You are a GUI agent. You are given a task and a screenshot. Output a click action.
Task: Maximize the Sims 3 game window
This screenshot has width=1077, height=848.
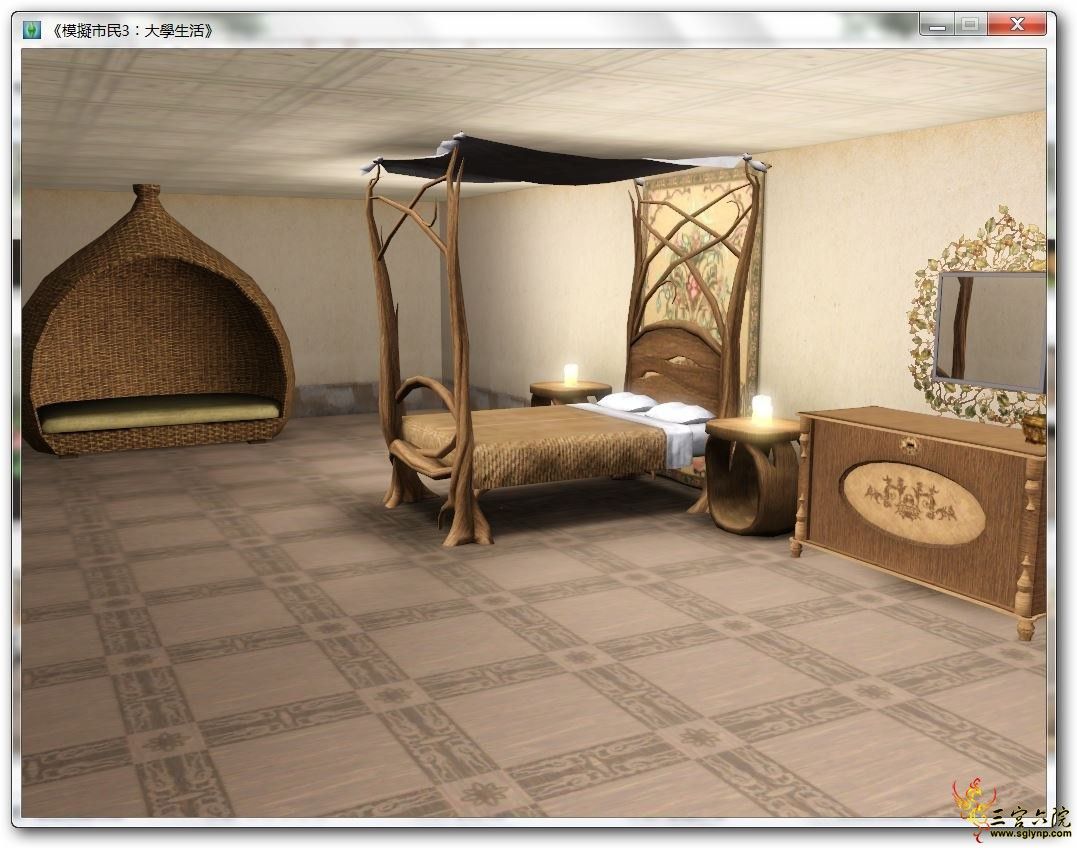(x=970, y=25)
